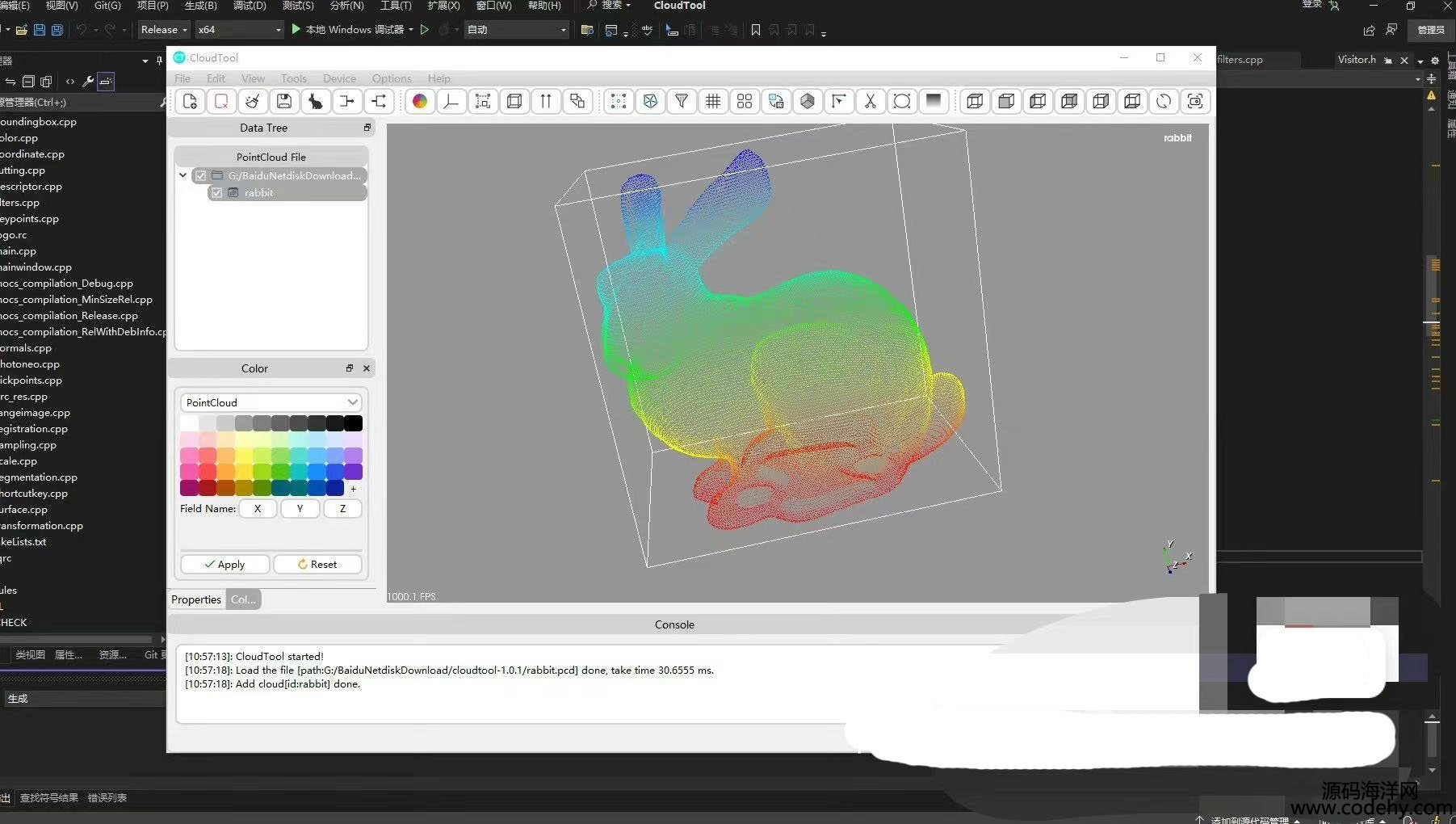Screen dimensions: 1456x824
Task: Click the pick-points cursor corner icon
Action: [x=839, y=101]
